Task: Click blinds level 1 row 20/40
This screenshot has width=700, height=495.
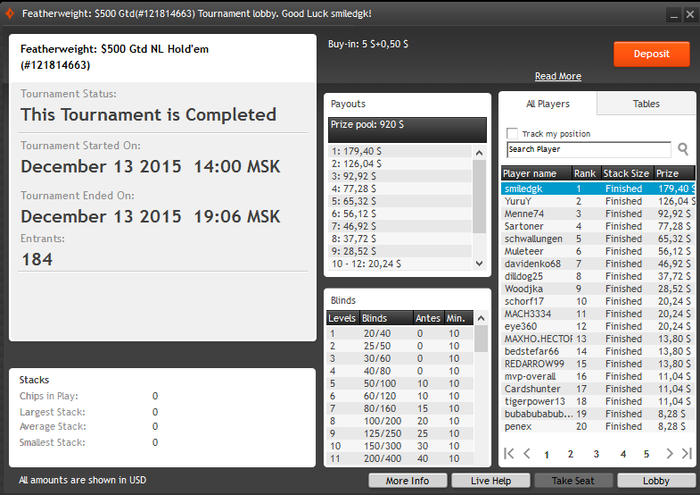Action: coord(400,333)
